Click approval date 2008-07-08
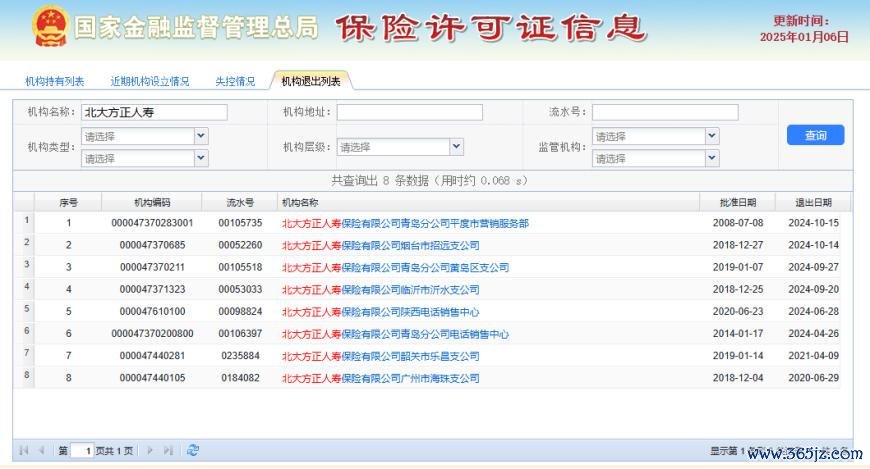Image resolution: width=870 pixels, height=469 pixels. 738,223
